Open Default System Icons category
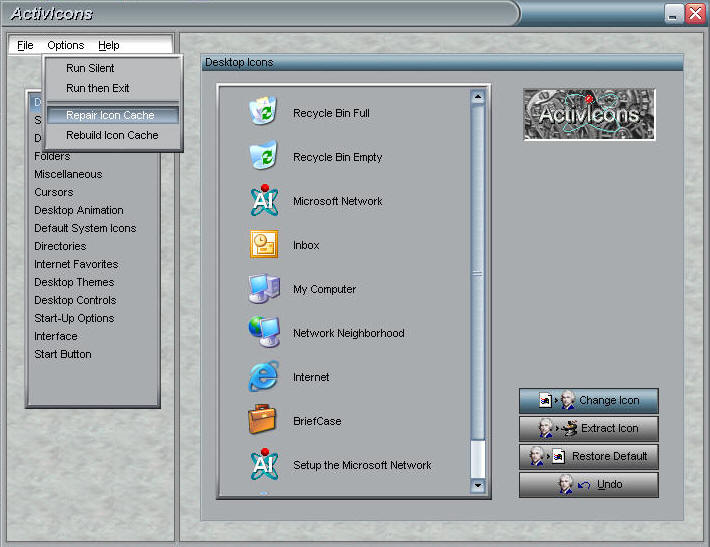Viewport: 710px width, 547px height. click(x=85, y=228)
